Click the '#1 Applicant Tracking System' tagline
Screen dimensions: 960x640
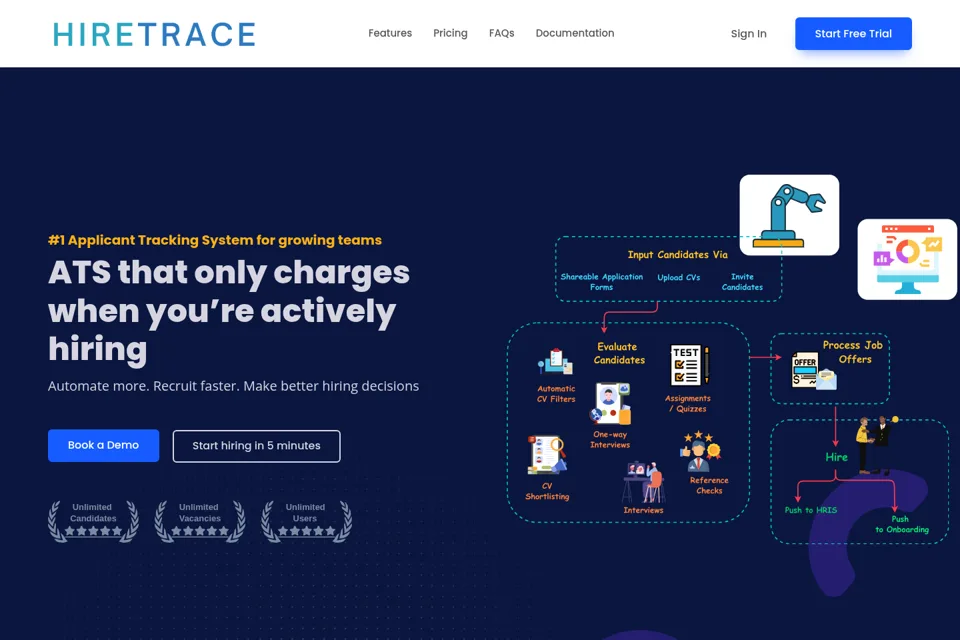point(215,240)
